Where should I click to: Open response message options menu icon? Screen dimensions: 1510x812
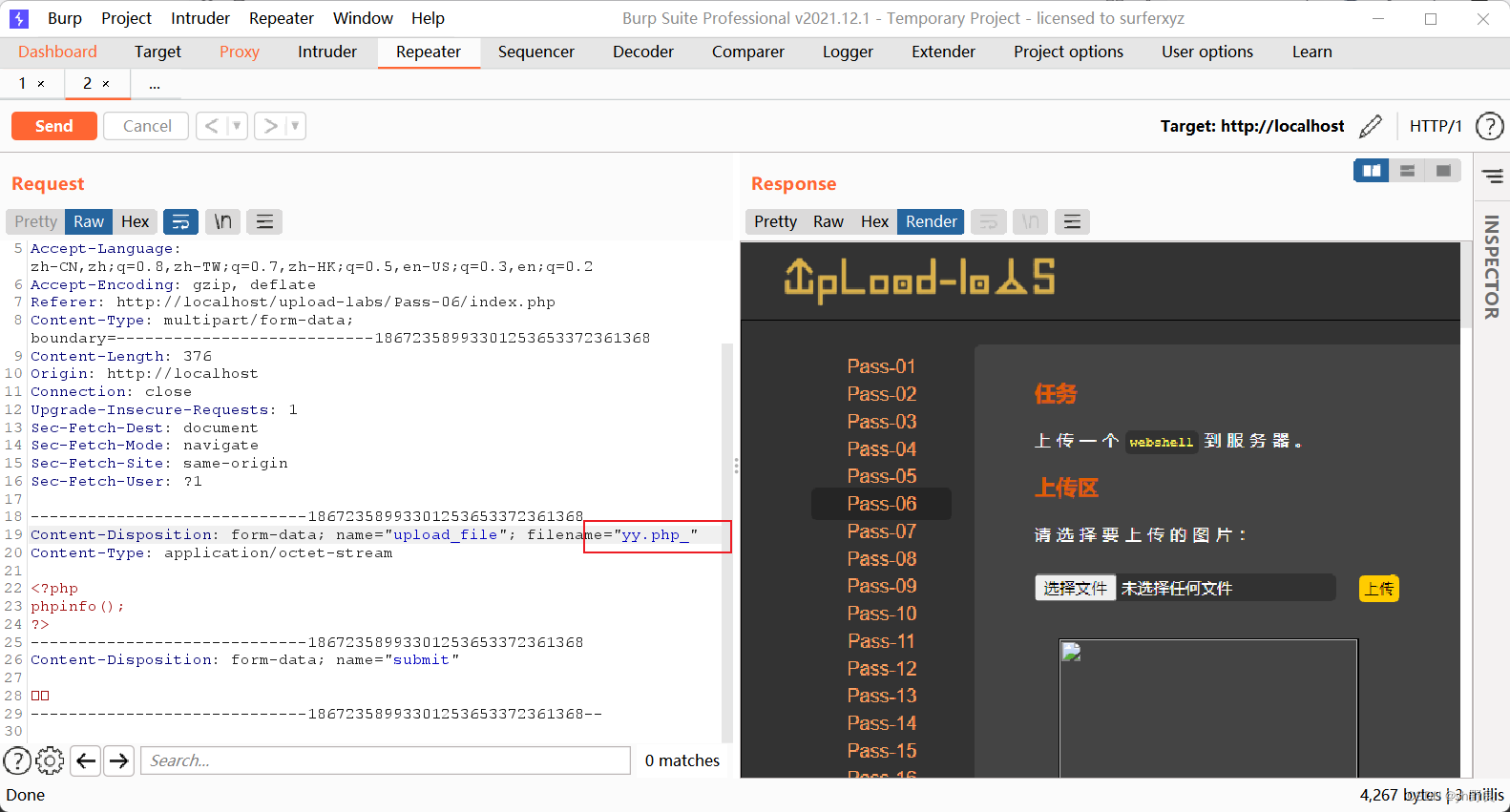(x=1072, y=221)
